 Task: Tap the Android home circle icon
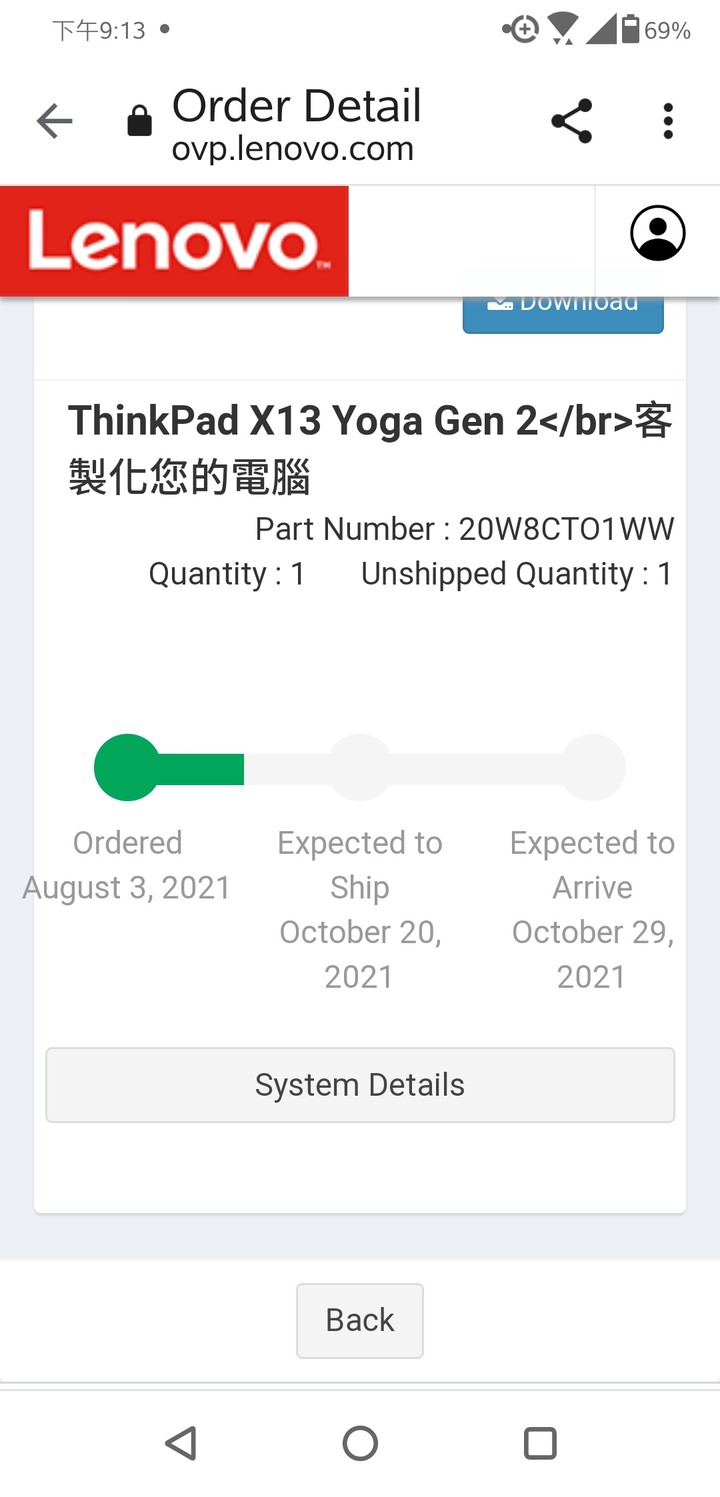pos(360,1443)
